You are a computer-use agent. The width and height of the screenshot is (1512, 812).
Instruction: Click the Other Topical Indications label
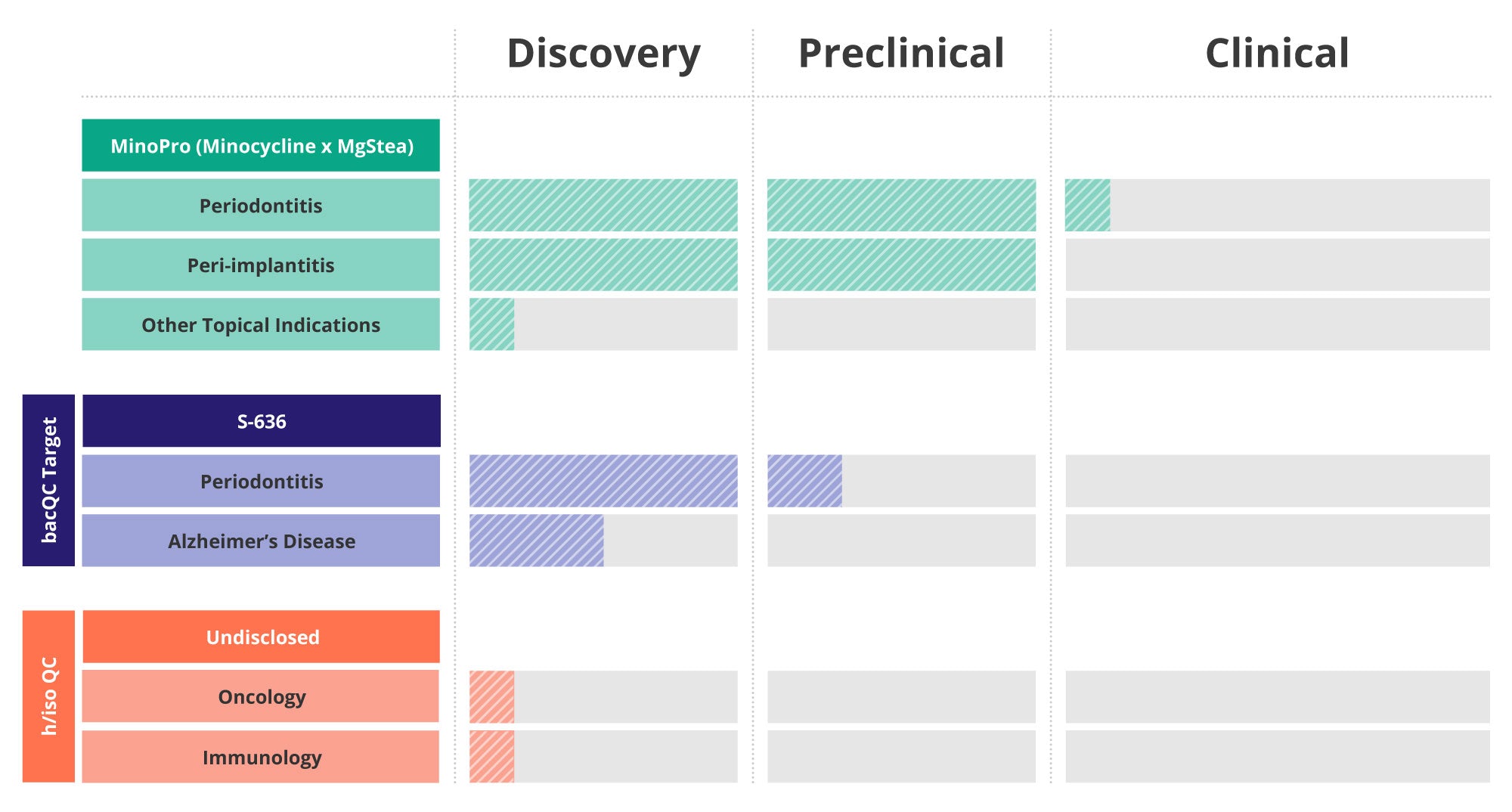click(x=261, y=324)
